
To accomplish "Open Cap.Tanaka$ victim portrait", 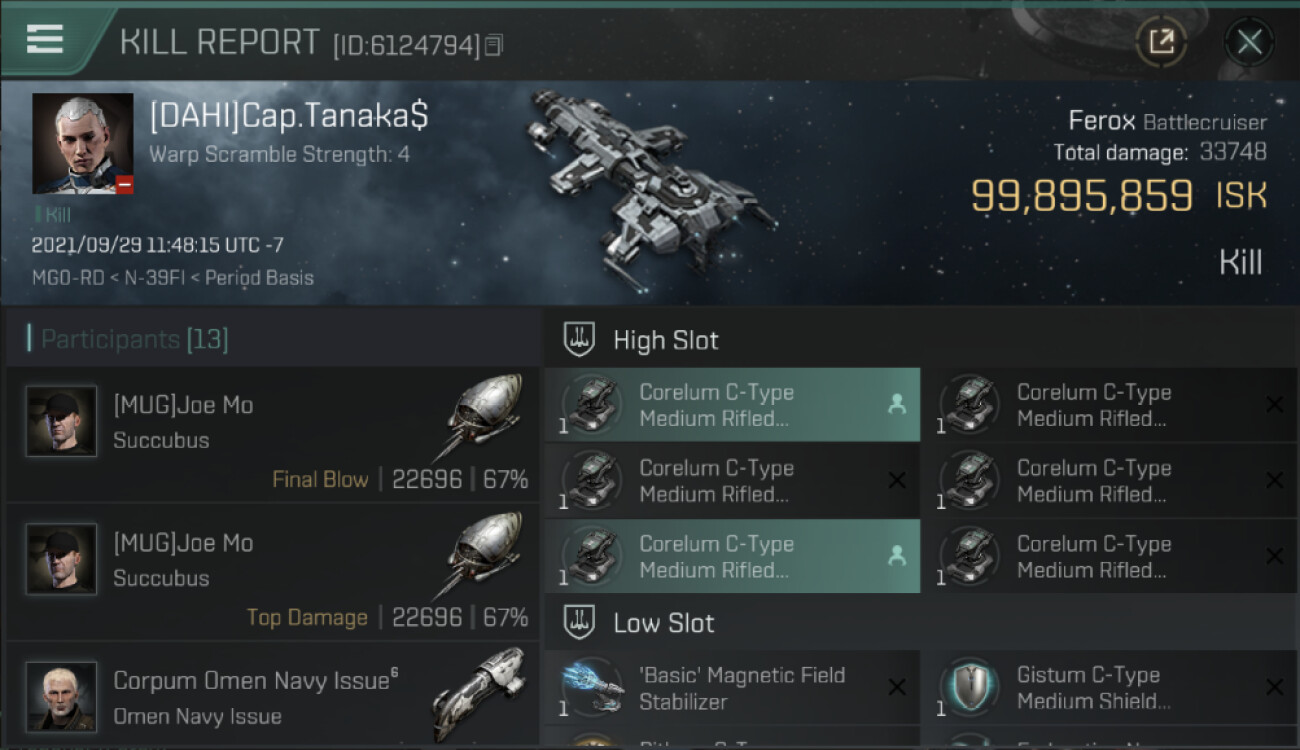I will tap(83, 143).
